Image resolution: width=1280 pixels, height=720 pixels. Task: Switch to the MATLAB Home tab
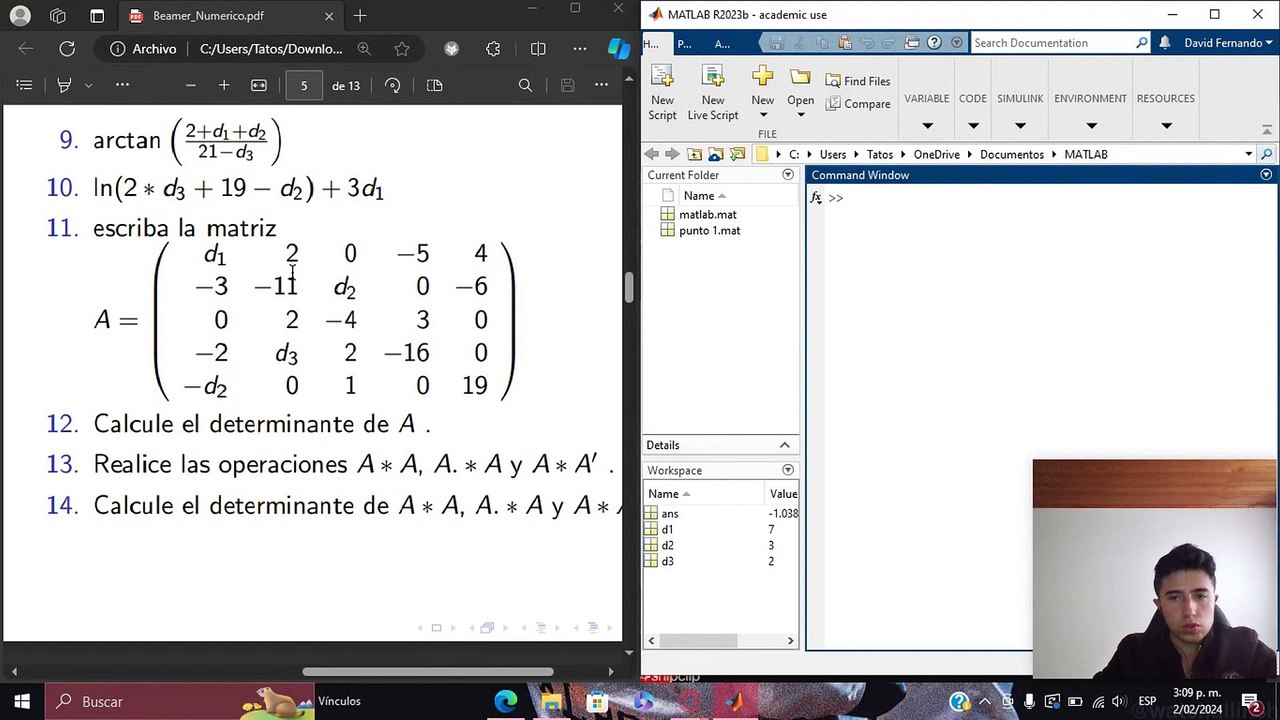tap(651, 43)
